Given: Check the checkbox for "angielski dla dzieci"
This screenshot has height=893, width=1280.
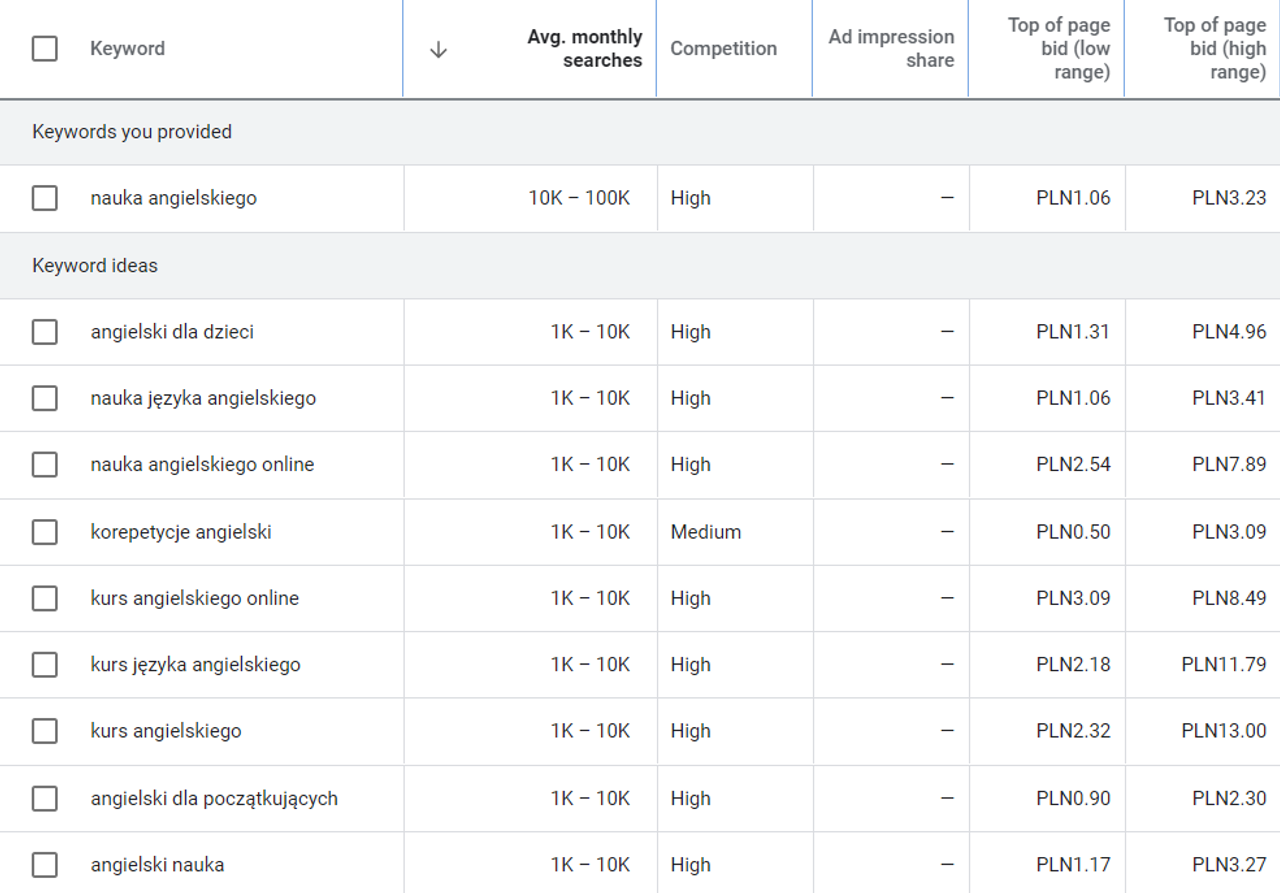Looking at the screenshot, I should click(x=44, y=331).
